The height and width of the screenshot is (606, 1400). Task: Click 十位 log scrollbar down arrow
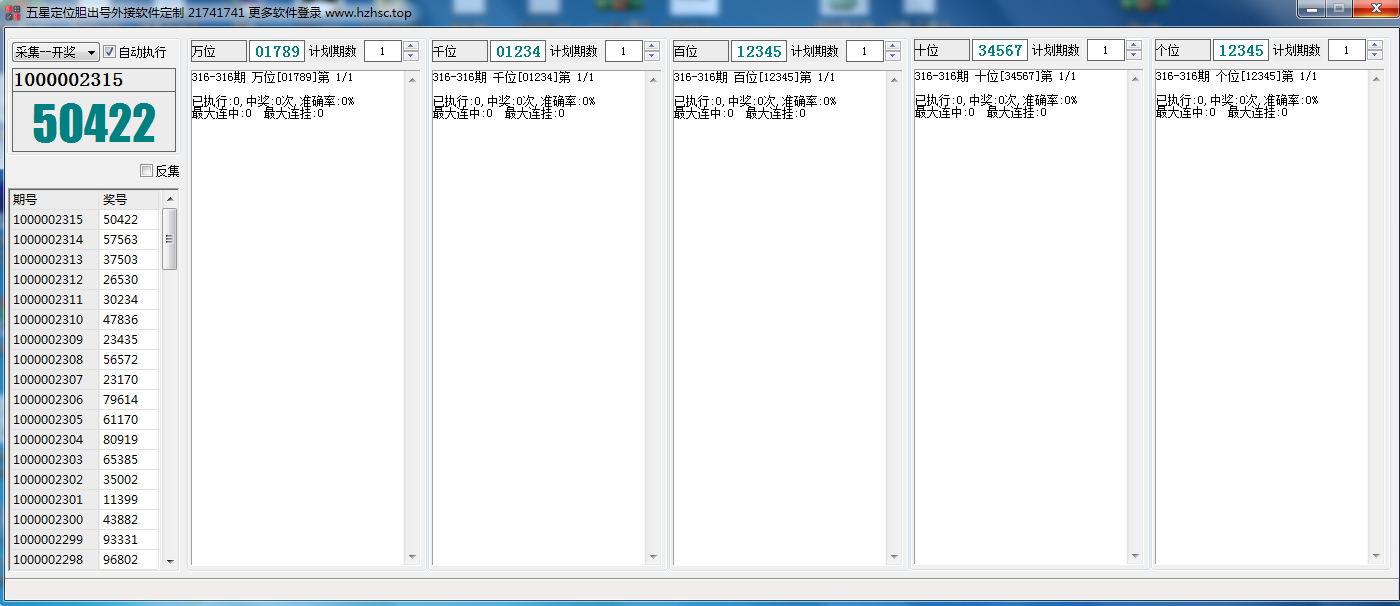tap(1136, 557)
